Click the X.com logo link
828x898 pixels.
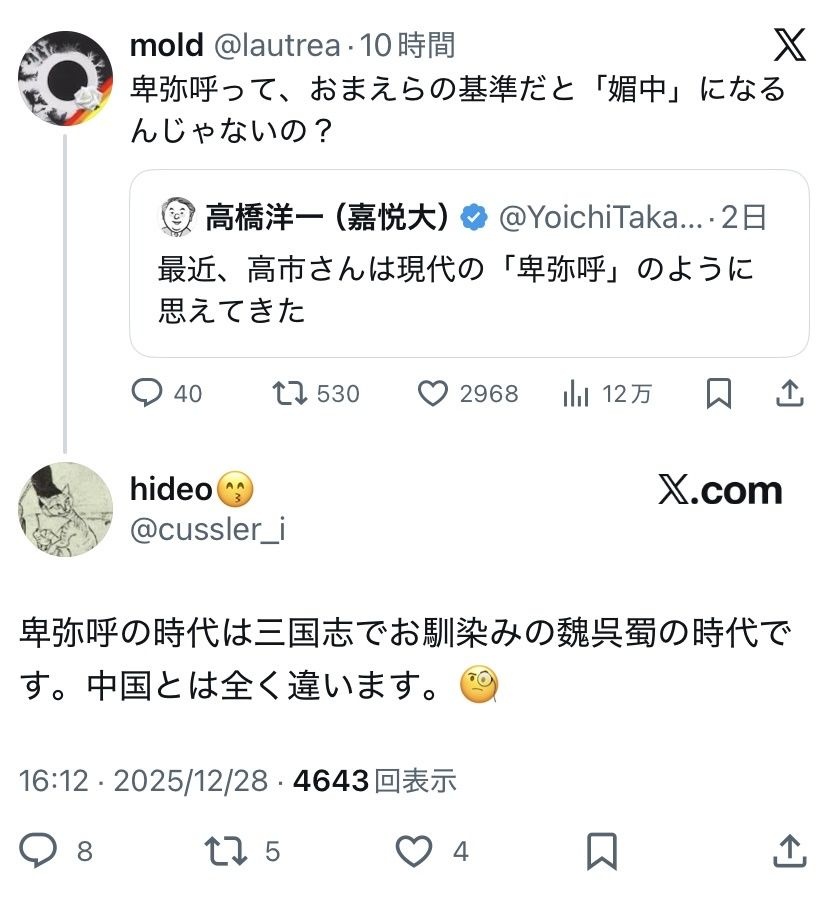click(720, 491)
